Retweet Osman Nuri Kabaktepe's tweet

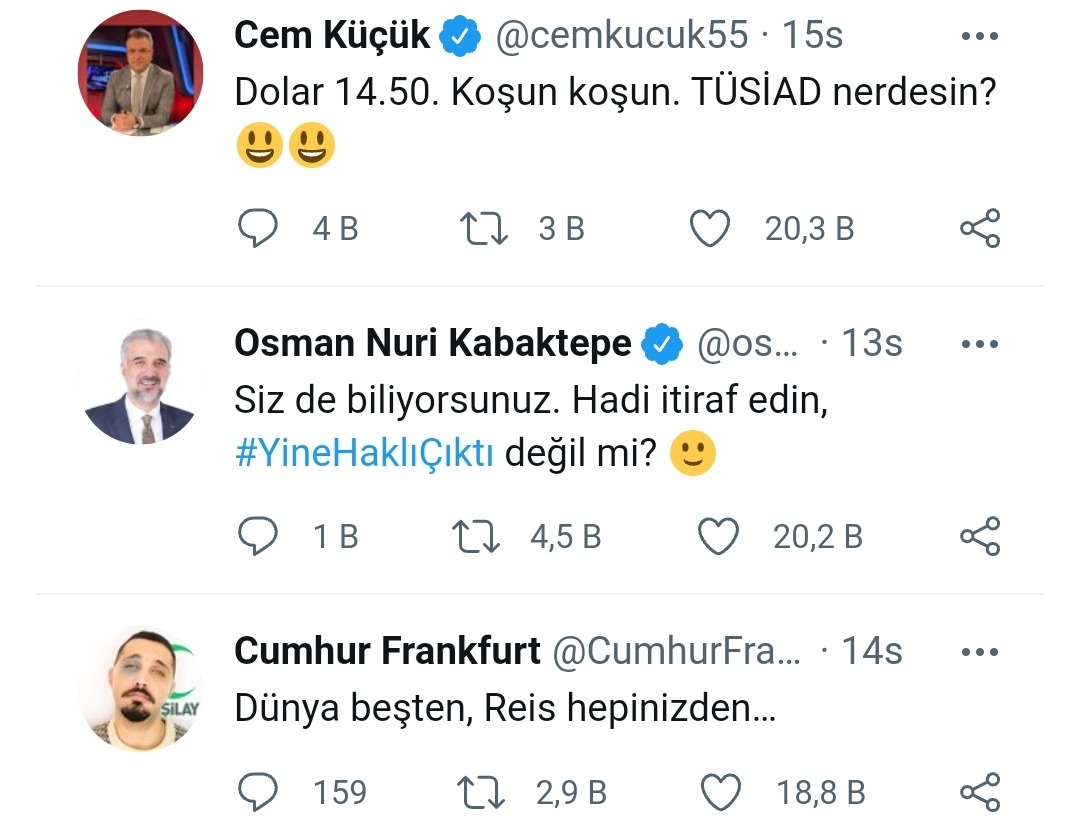point(476,537)
